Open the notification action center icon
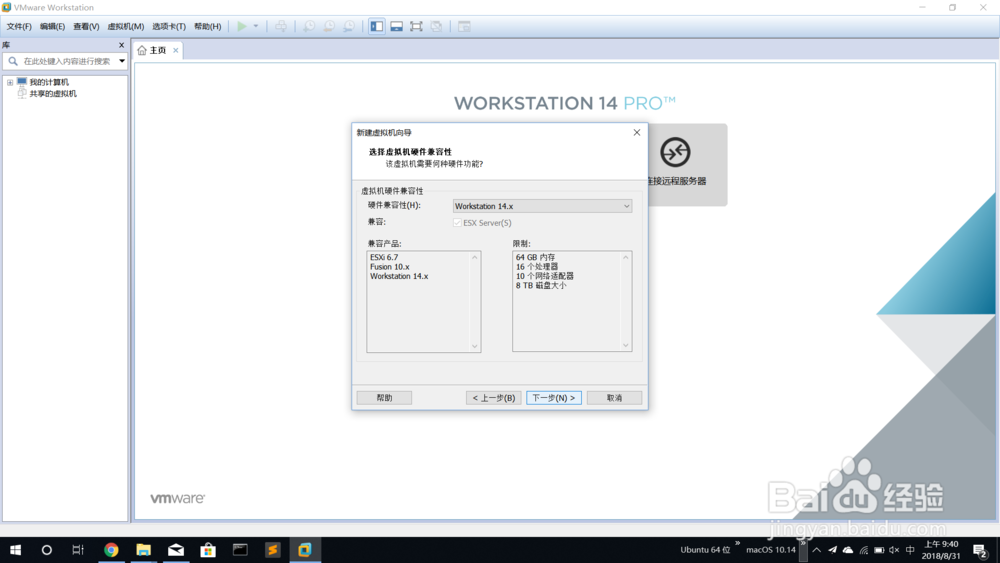Screen dimensions: 1000x563 click(981, 550)
